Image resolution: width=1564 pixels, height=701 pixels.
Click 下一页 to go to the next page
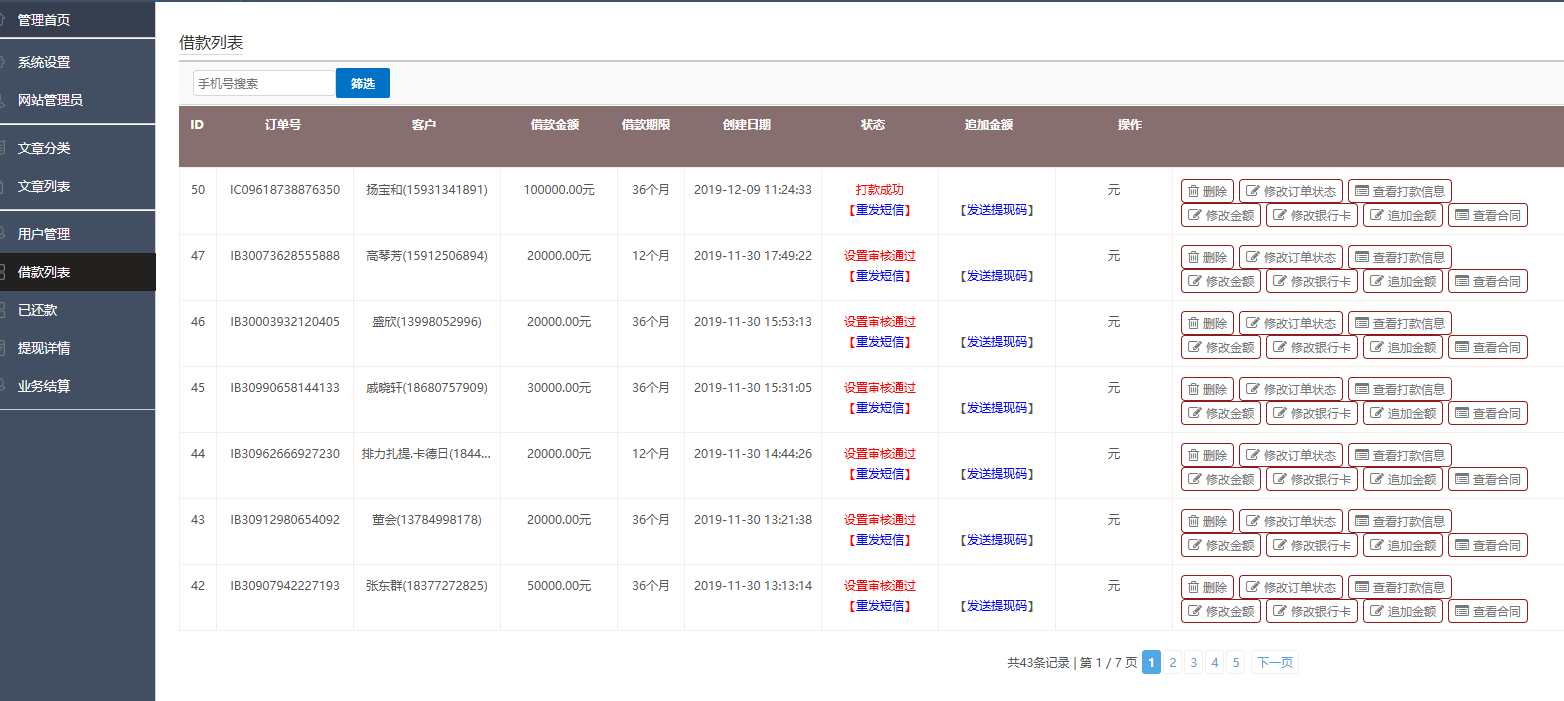(1274, 662)
